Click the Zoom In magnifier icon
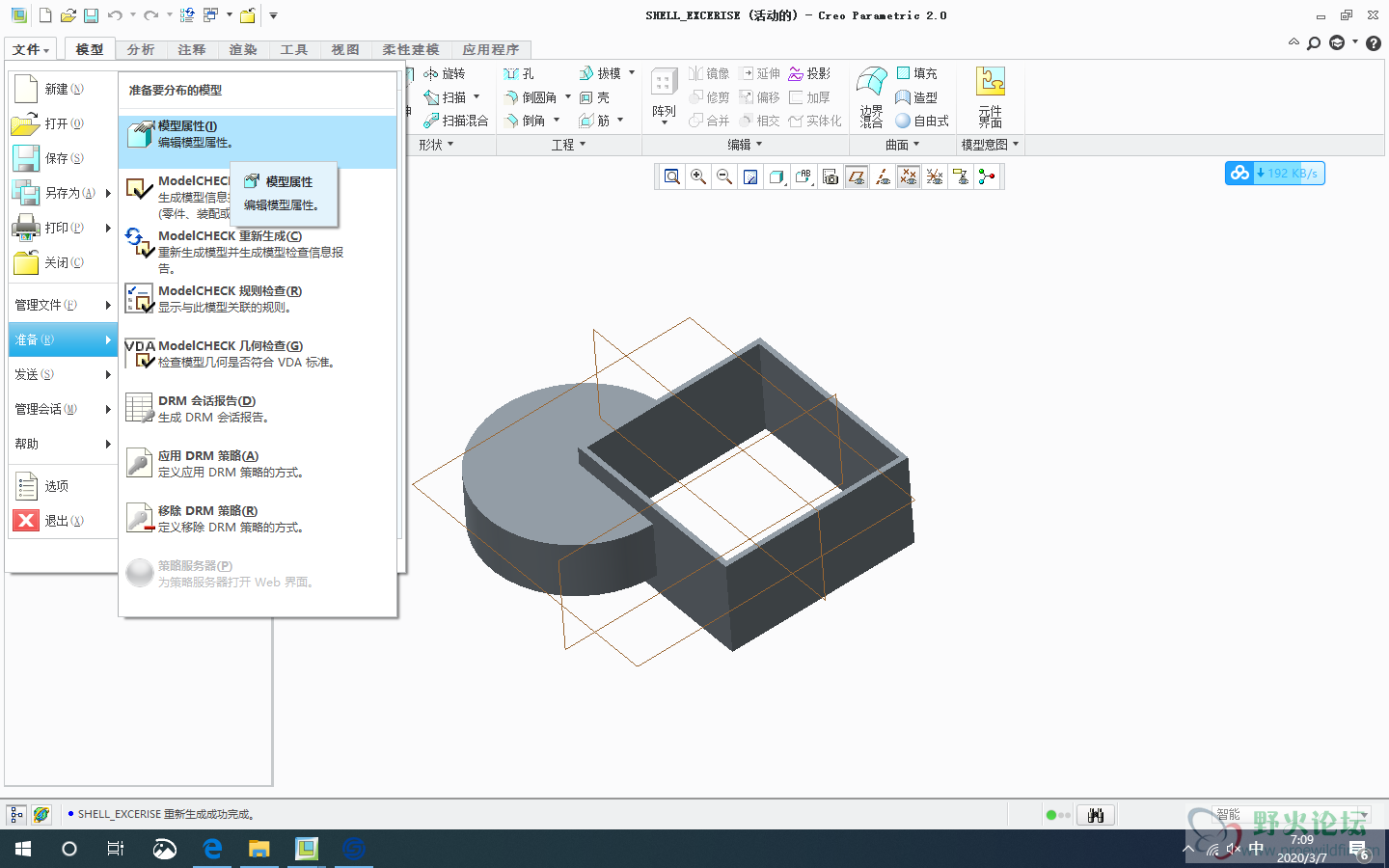The width and height of the screenshot is (1389, 868). [x=698, y=176]
